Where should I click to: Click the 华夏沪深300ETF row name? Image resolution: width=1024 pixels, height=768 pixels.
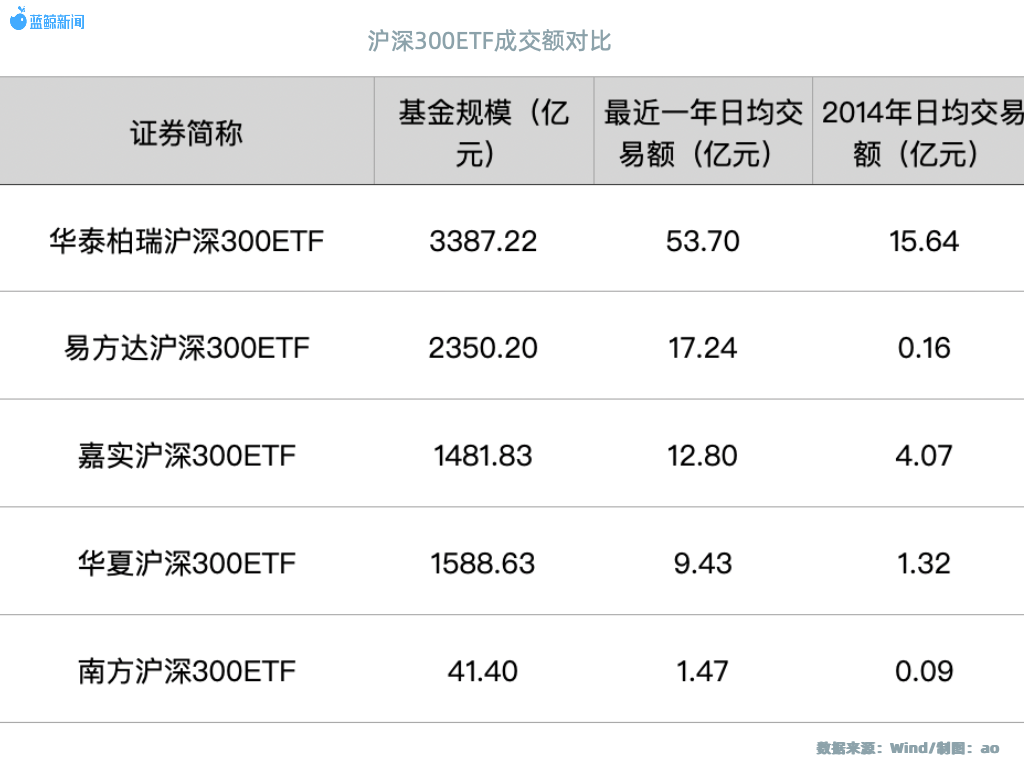pyautogui.click(x=187, y=563)
